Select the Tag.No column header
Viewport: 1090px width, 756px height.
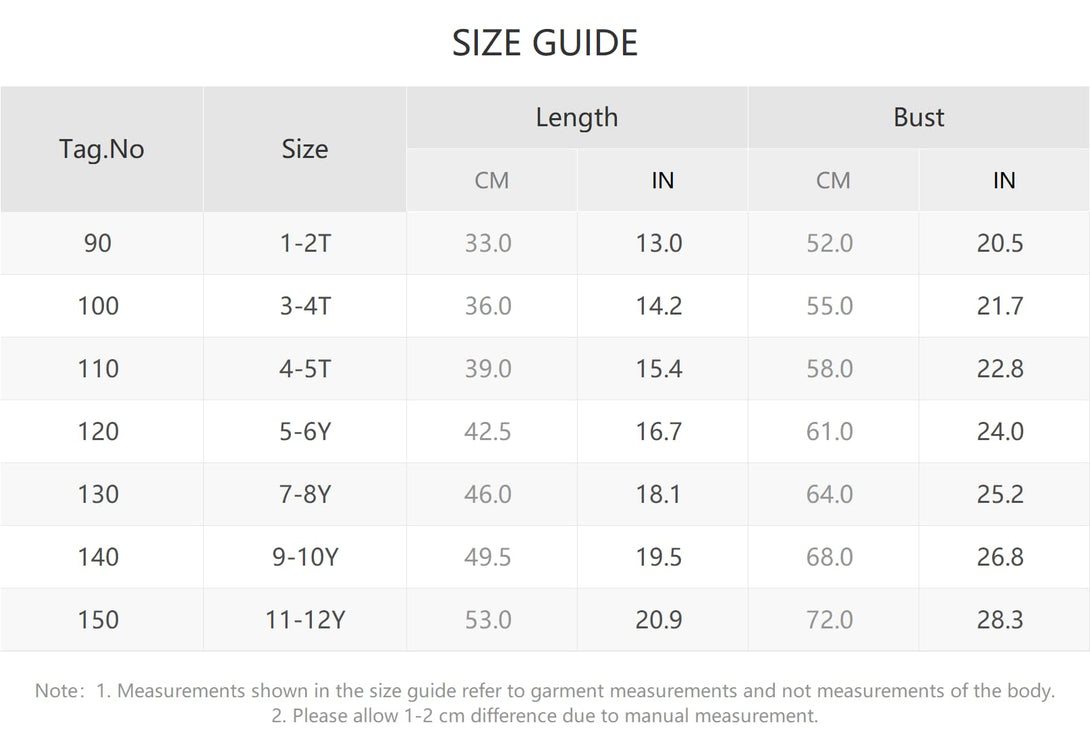click(101, 149)
